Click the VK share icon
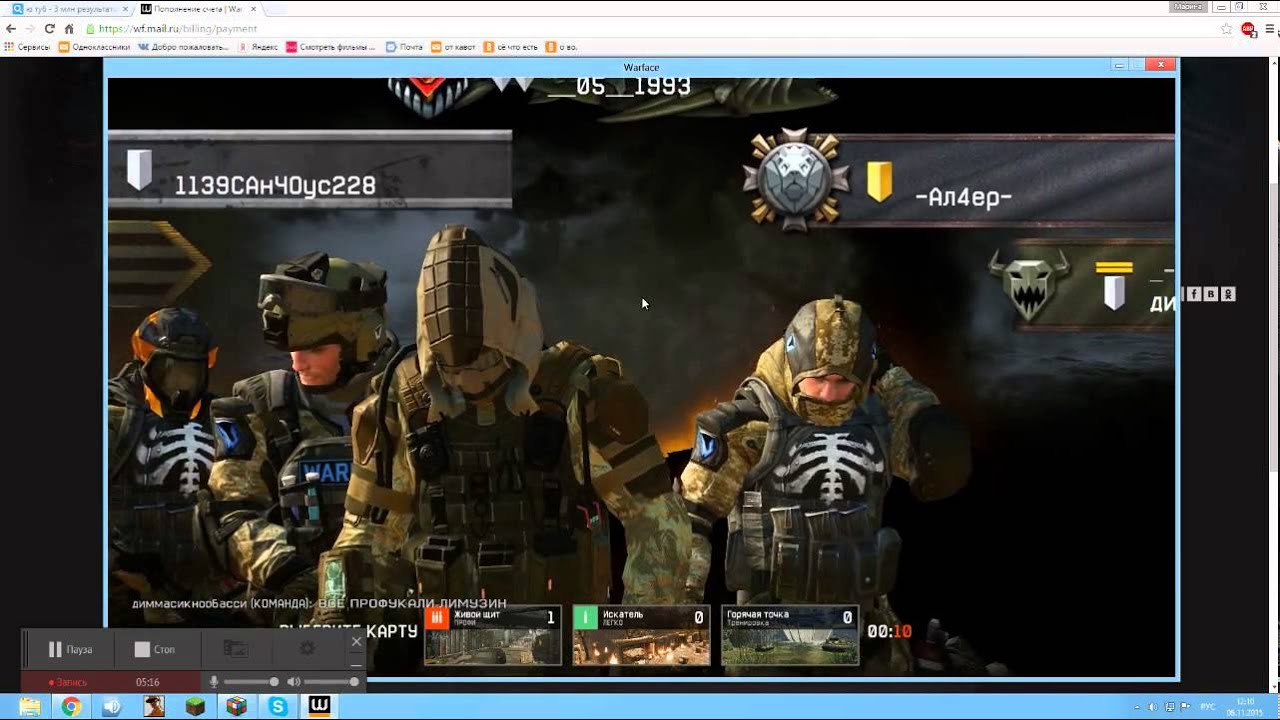The height and width of the screenshot is (720, 1280). click(1211, 294)
